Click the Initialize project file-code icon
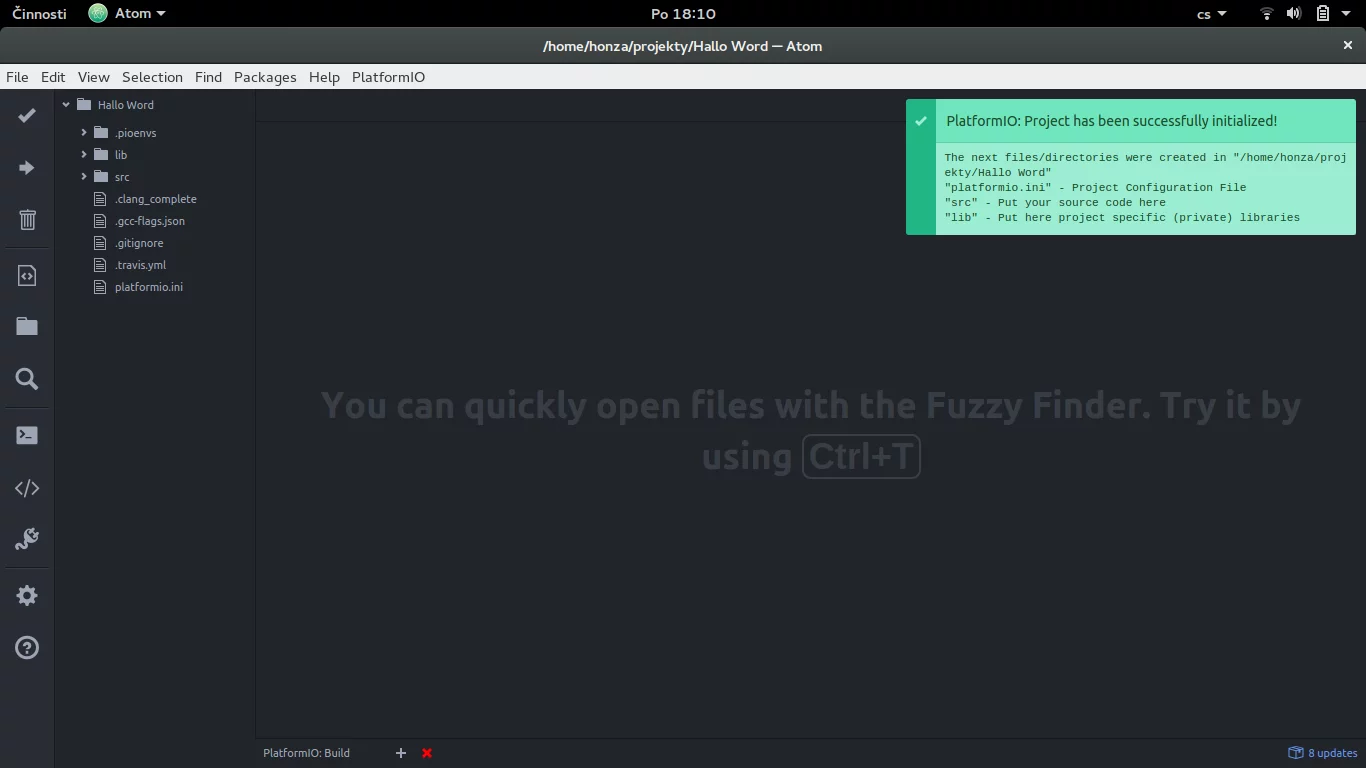Image resolution: width=1366 pixels, height=768 pixels. (27, 276)
